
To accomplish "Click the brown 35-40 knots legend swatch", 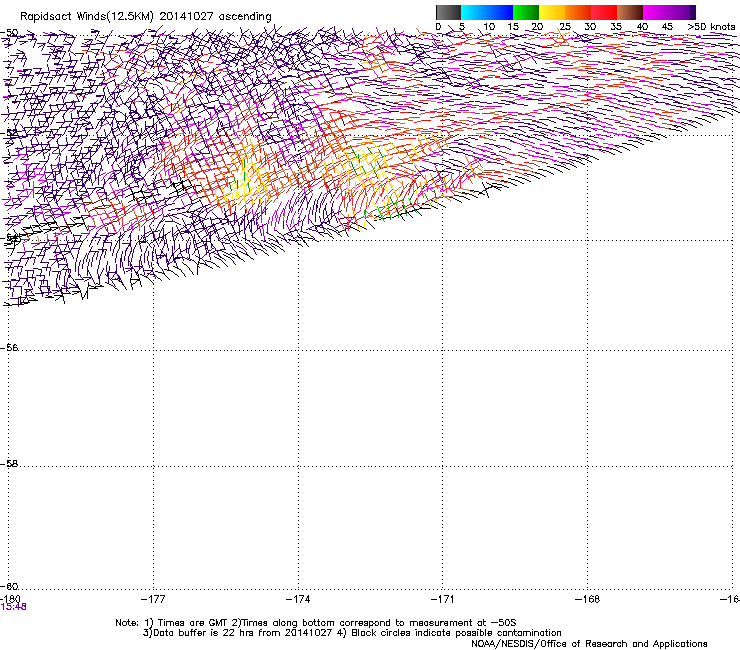I will pyautogui.click(x=630, y=12).
